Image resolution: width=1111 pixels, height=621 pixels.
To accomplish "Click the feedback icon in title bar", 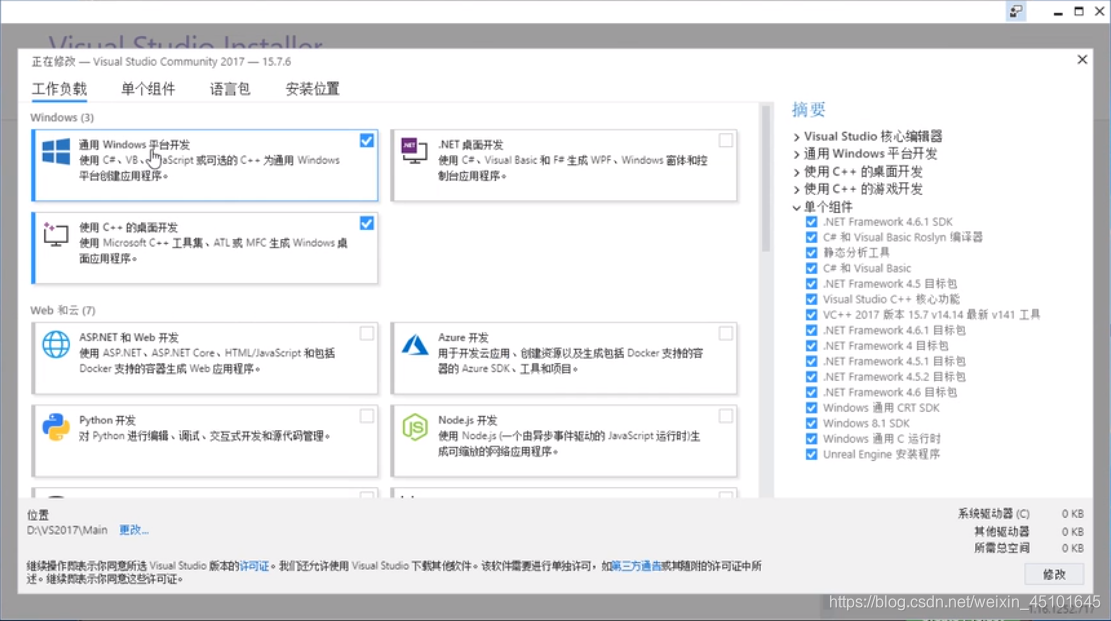I will pos(1016,11).
